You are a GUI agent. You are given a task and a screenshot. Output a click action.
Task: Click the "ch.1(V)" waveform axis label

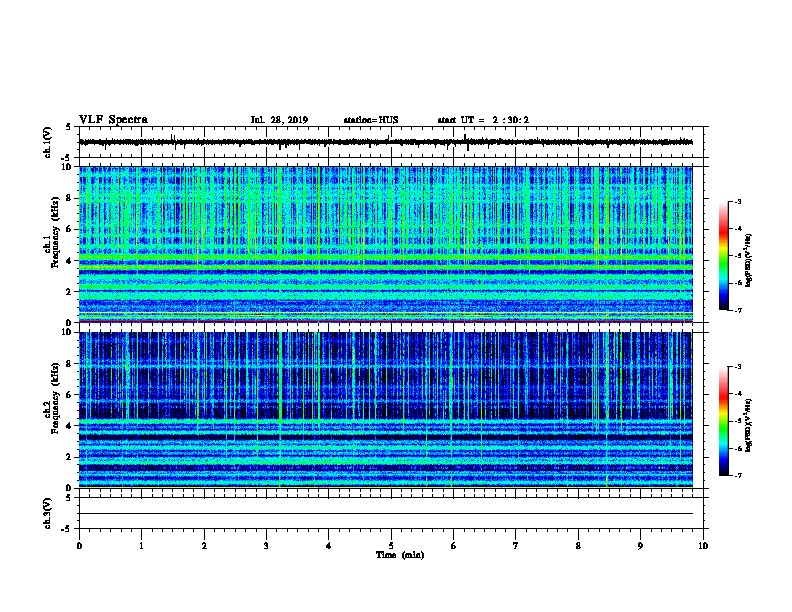[x=47, y=142]
